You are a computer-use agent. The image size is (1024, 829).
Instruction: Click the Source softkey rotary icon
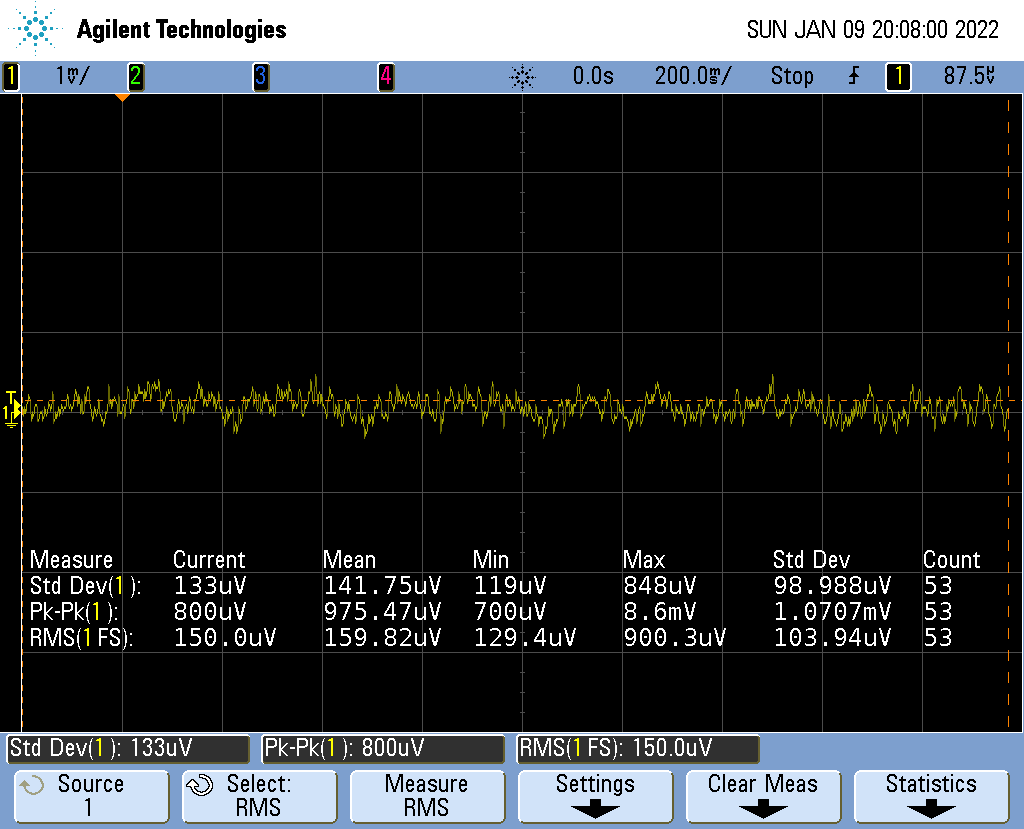31,785
